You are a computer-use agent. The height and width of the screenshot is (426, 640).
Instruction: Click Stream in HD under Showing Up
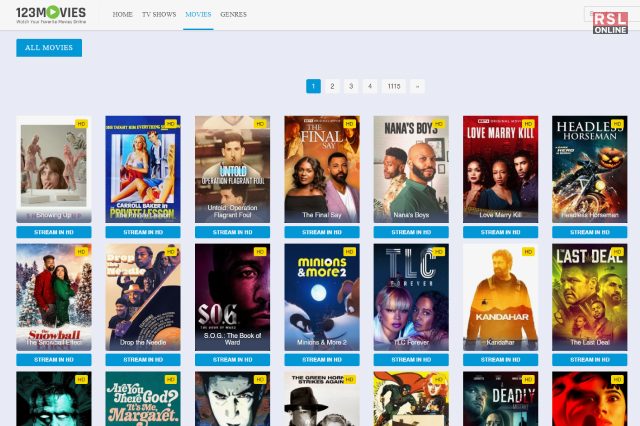click(x=54, y=232)
